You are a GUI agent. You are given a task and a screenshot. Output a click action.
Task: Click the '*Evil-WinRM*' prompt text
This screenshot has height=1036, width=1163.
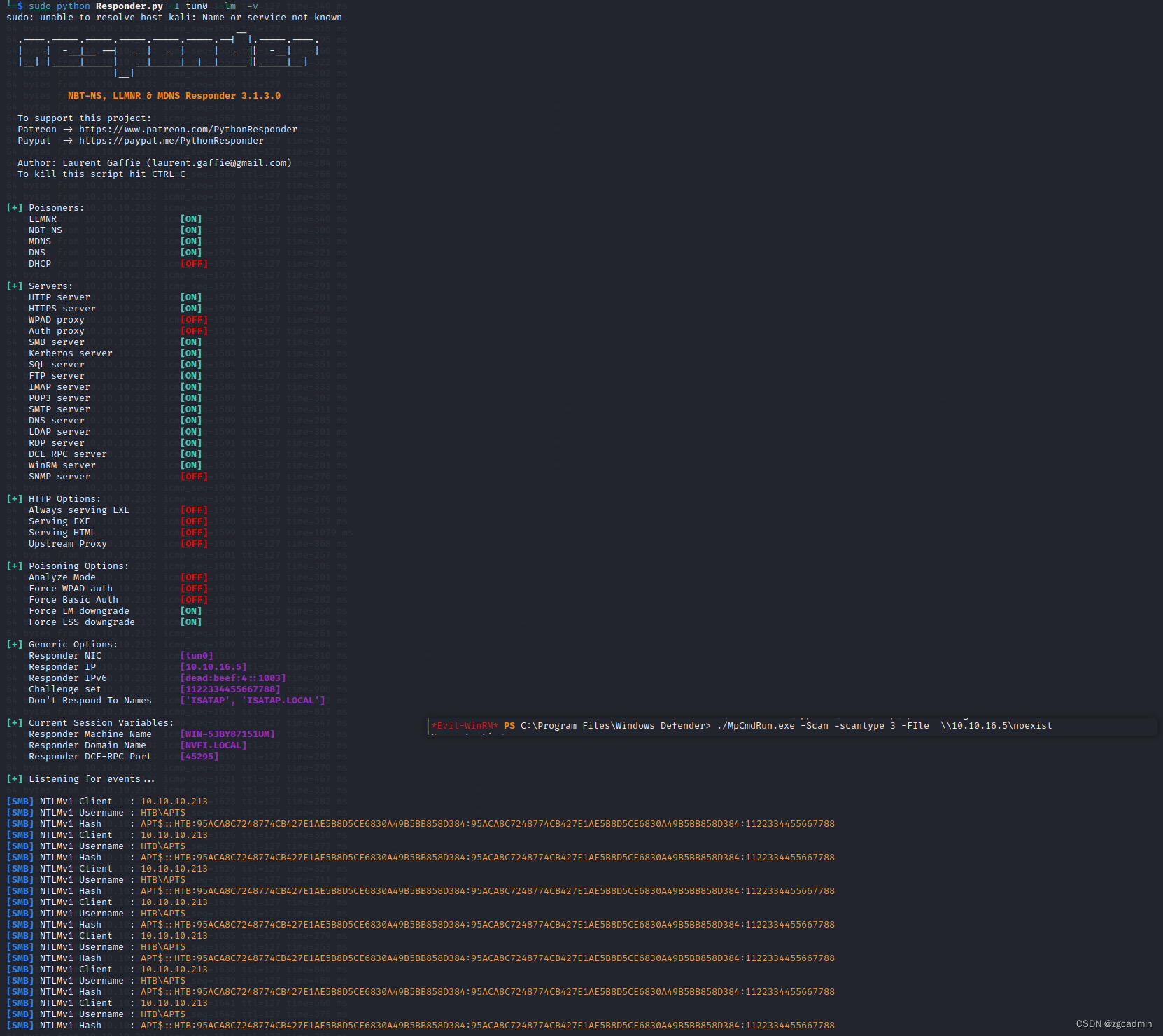[x=465, y=726]
